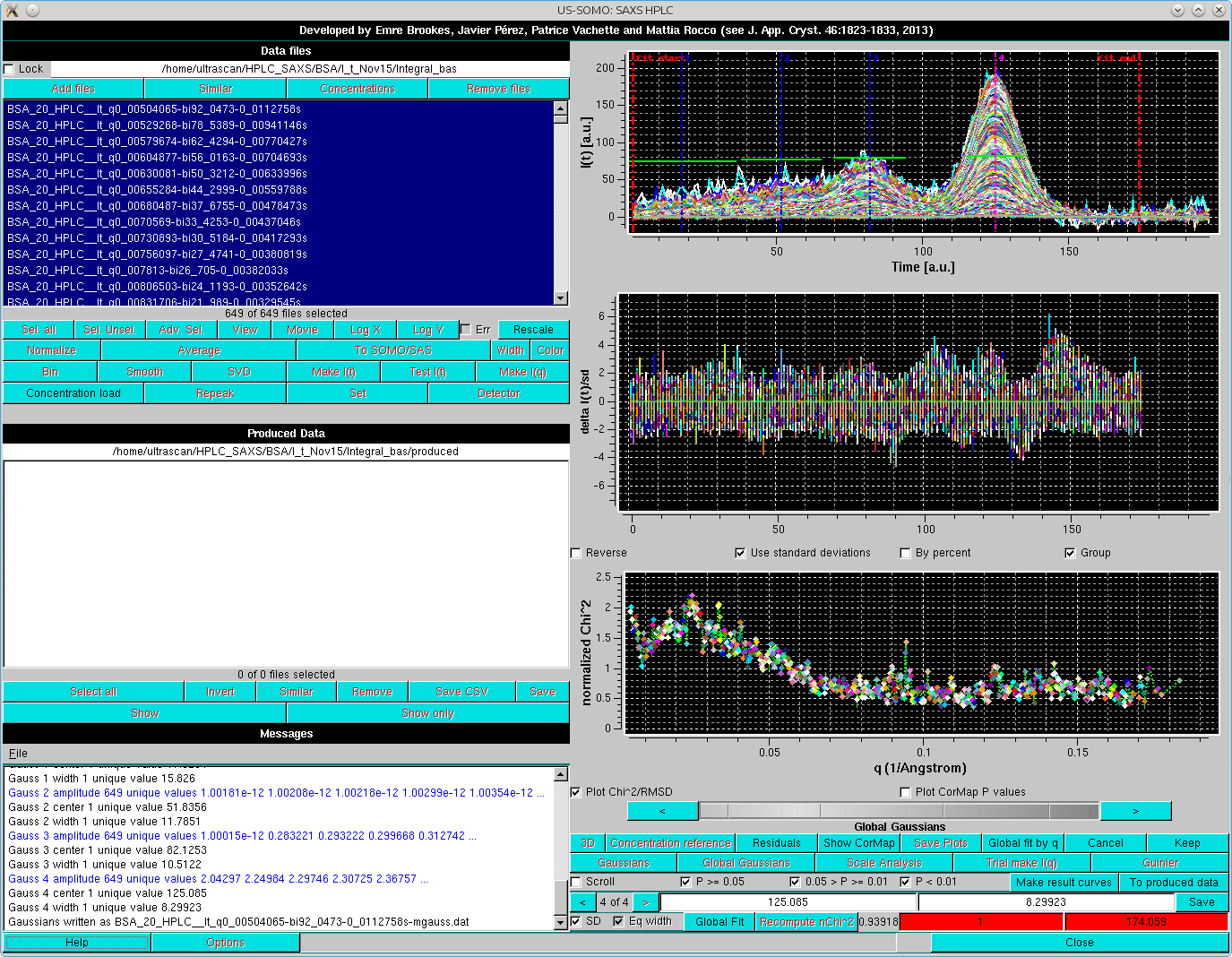Click the q value slider track
Viewport: 1232px width, 957px height.
click(x=899, y=811)
